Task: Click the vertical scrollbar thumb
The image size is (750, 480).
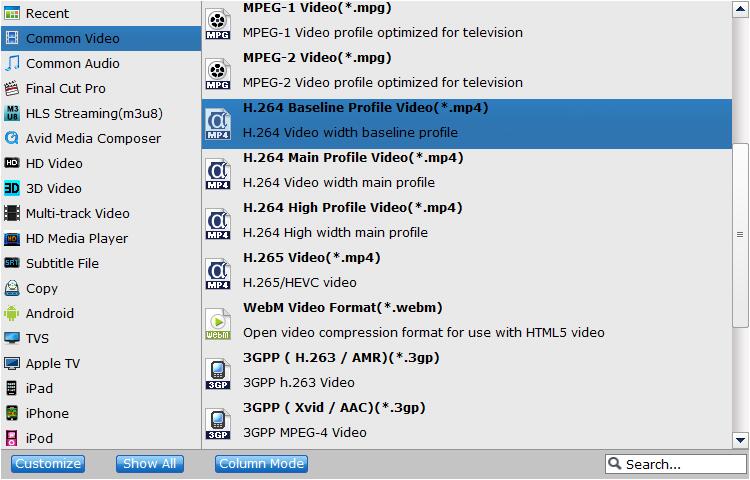Action: [740, 235]
